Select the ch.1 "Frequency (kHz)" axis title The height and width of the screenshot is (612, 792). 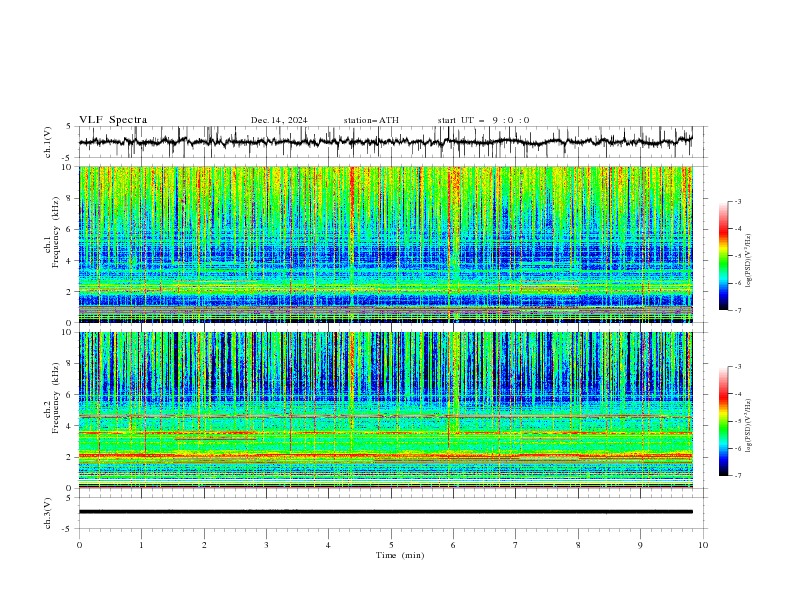pyautogui.click(x=56, y=230)
